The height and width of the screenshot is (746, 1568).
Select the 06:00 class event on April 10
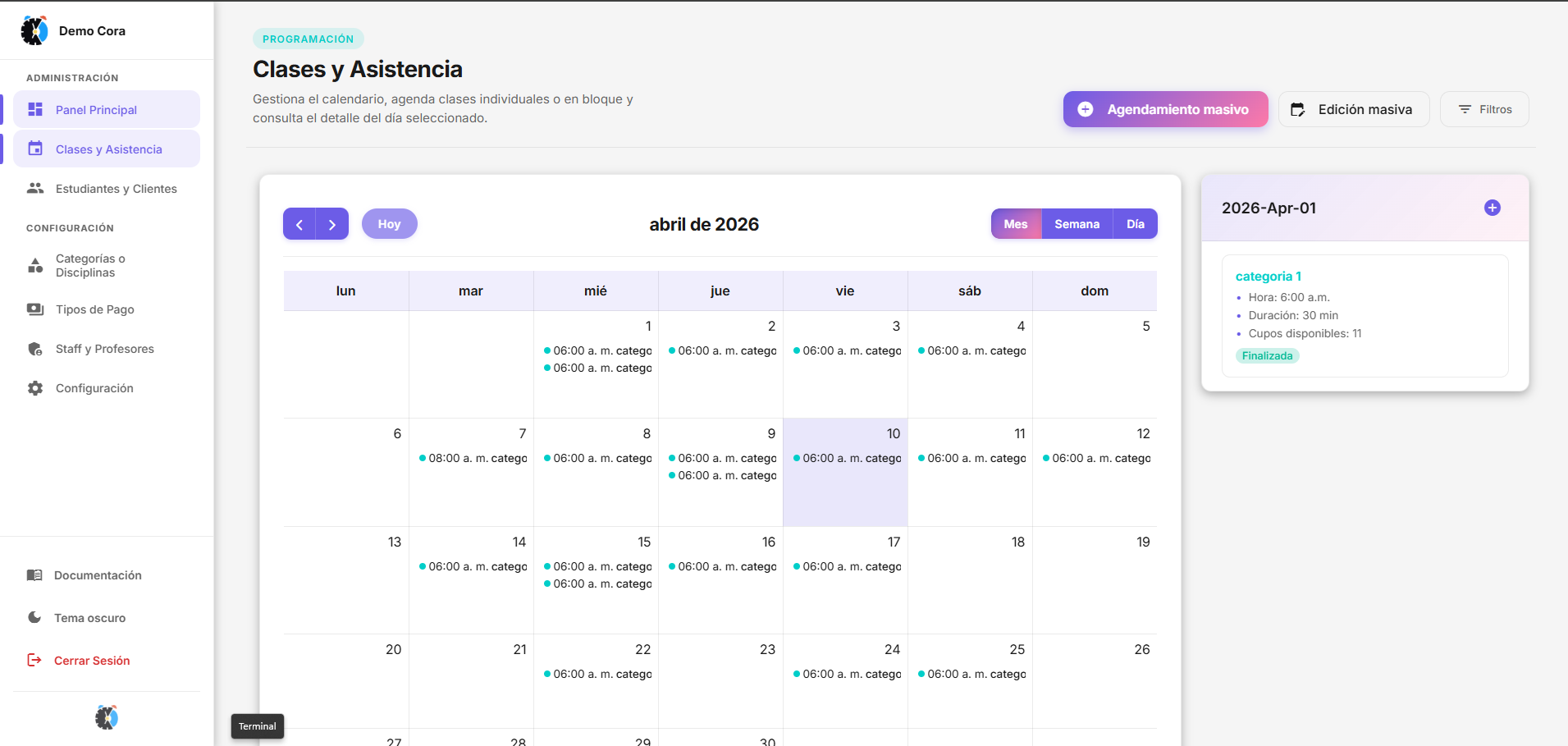847,458
